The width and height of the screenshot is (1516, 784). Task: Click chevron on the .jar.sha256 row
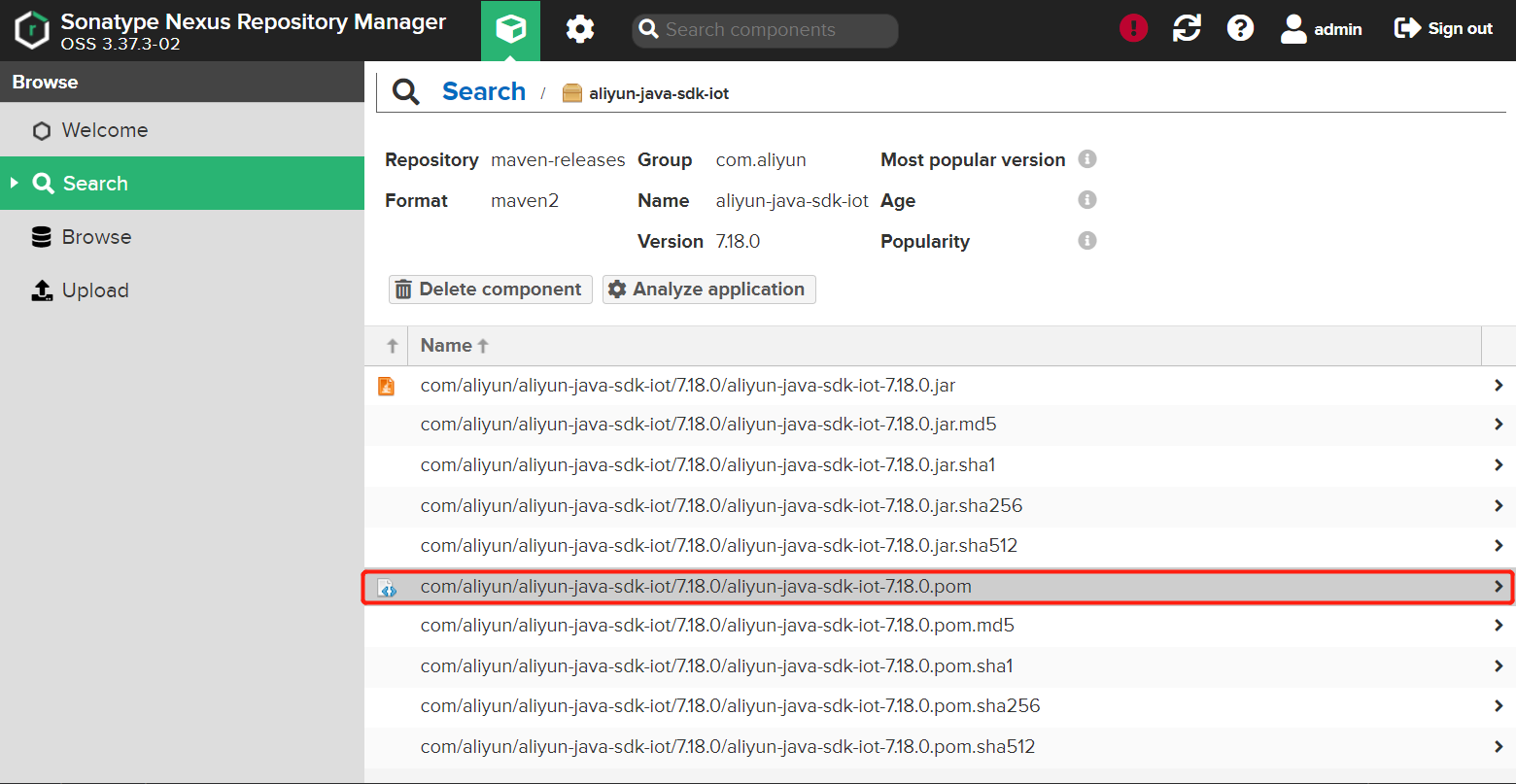[x=1499, y=506]
